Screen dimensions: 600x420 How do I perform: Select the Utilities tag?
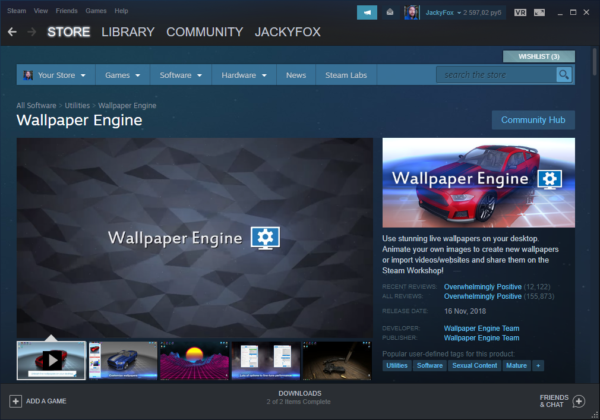click(x=397, y=366)
